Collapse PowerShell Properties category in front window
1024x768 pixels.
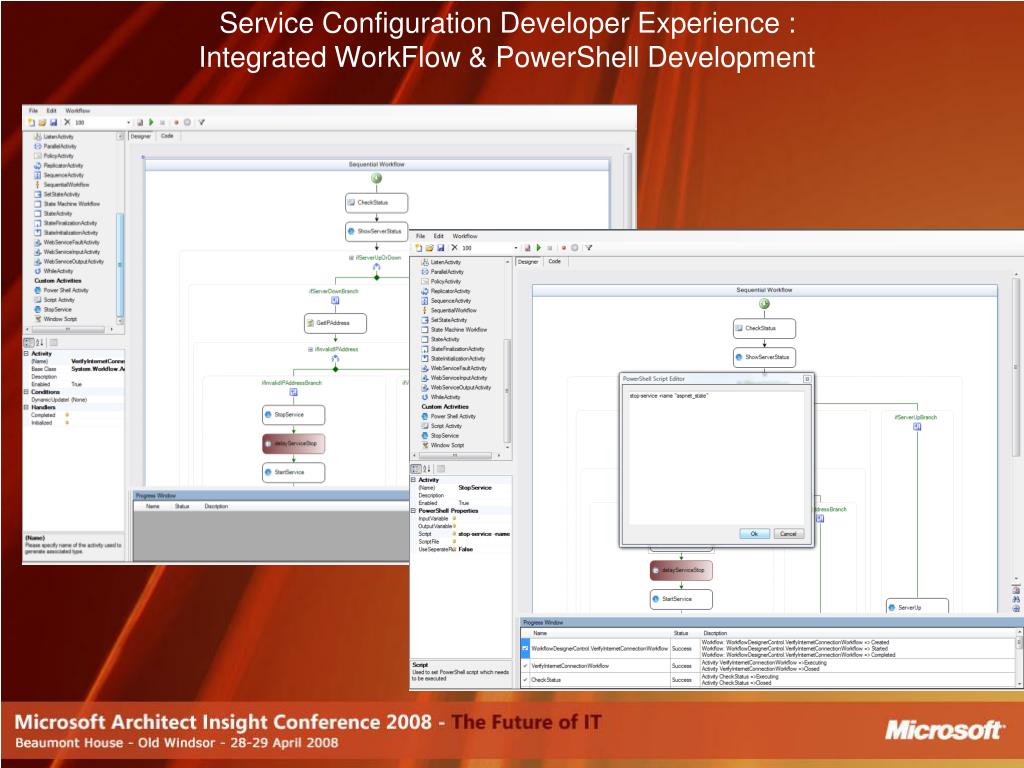(413, 511)
